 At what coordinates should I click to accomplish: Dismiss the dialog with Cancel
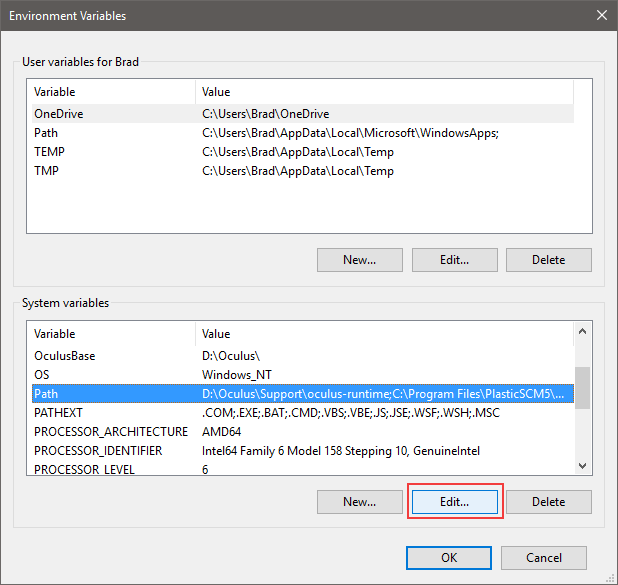click(544, 558)
